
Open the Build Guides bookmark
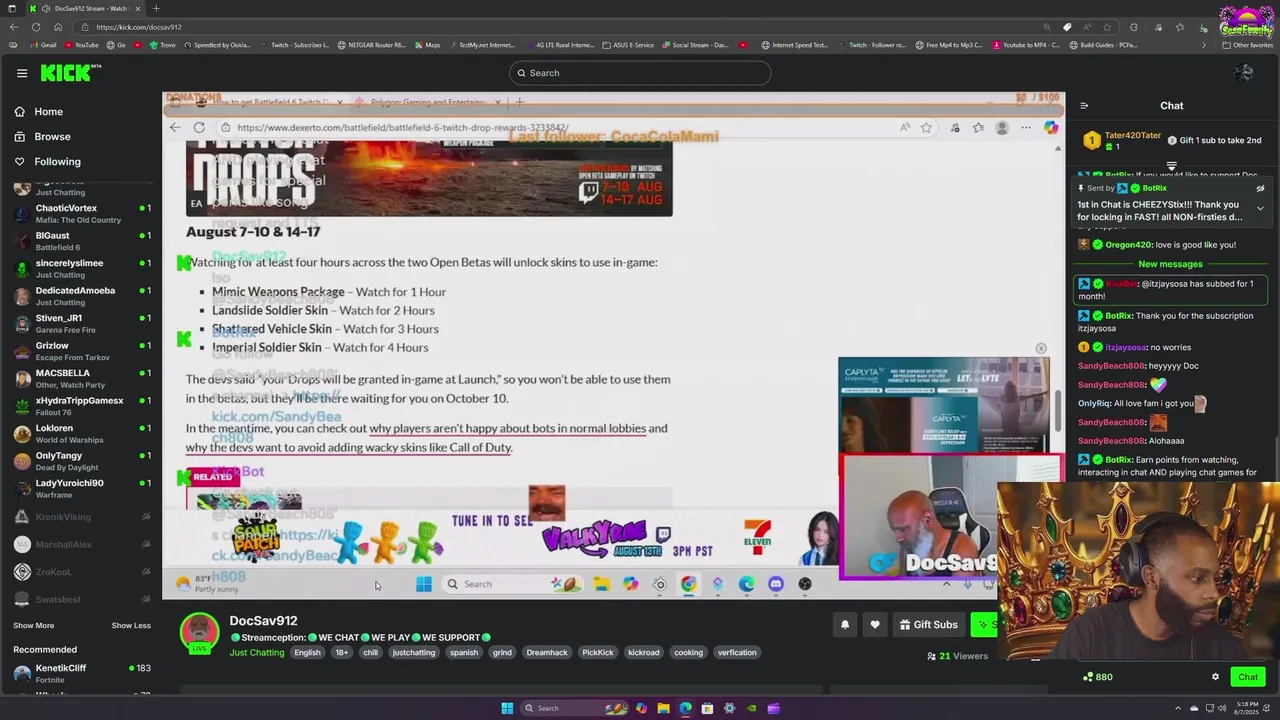1104,45
